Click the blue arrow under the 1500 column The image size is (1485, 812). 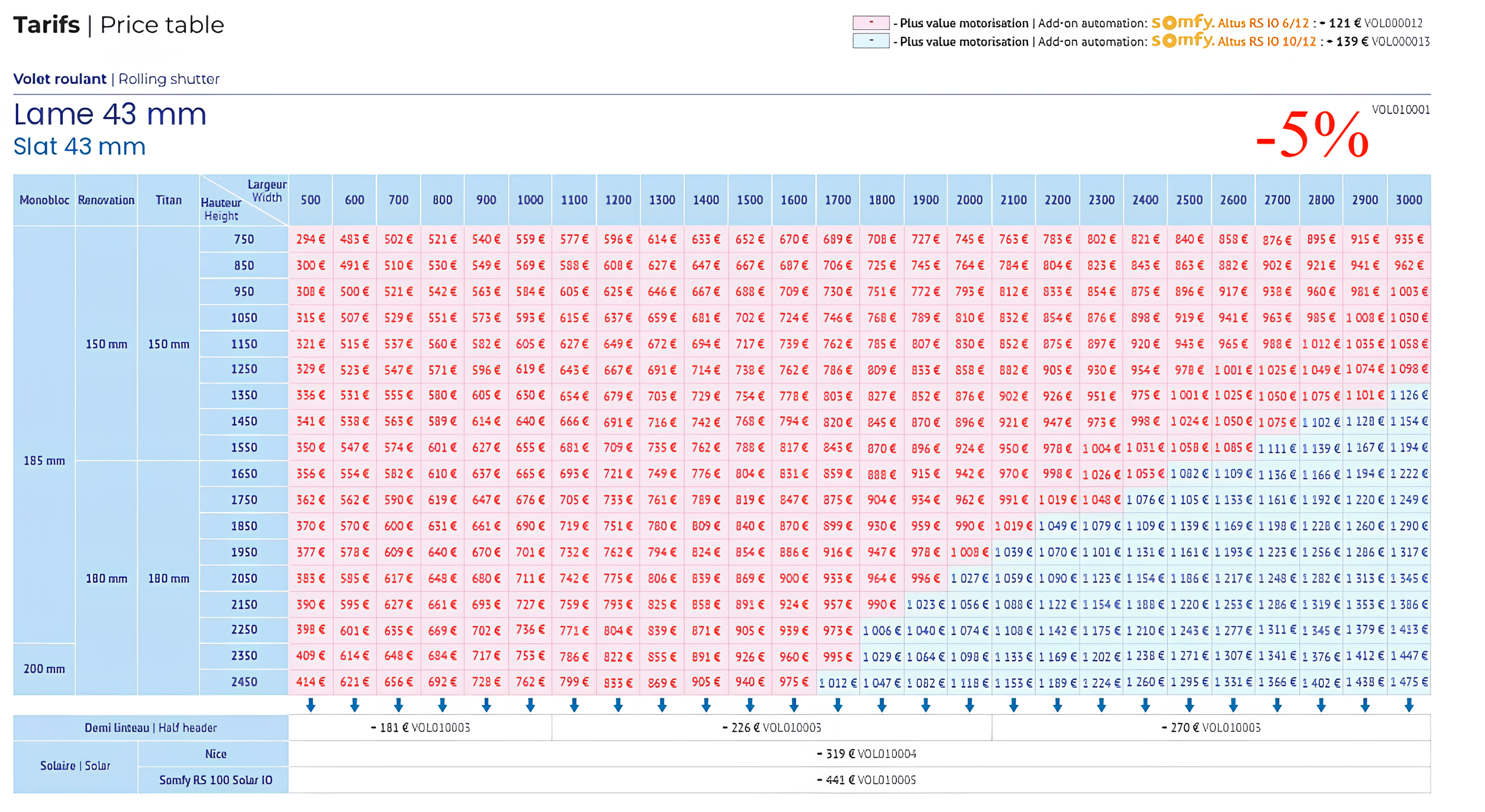point(750,705)
